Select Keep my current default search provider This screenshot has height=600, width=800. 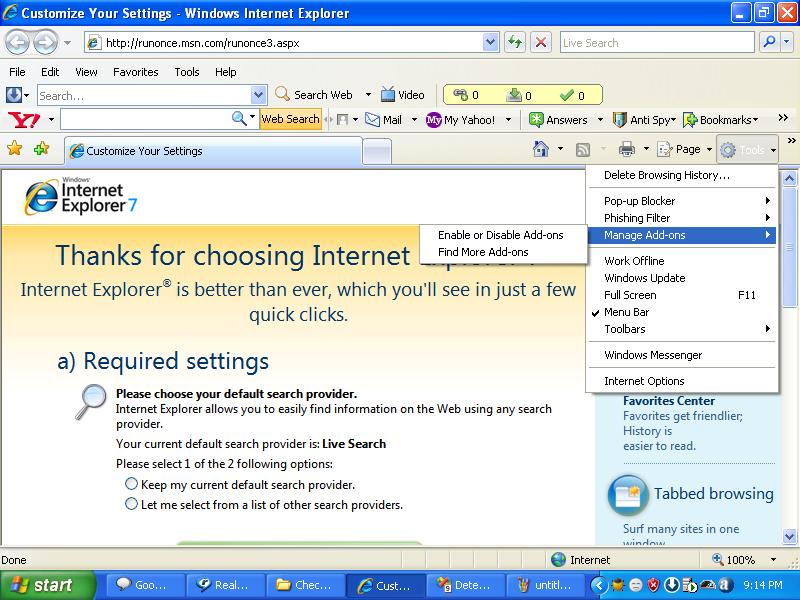(131, 484)
